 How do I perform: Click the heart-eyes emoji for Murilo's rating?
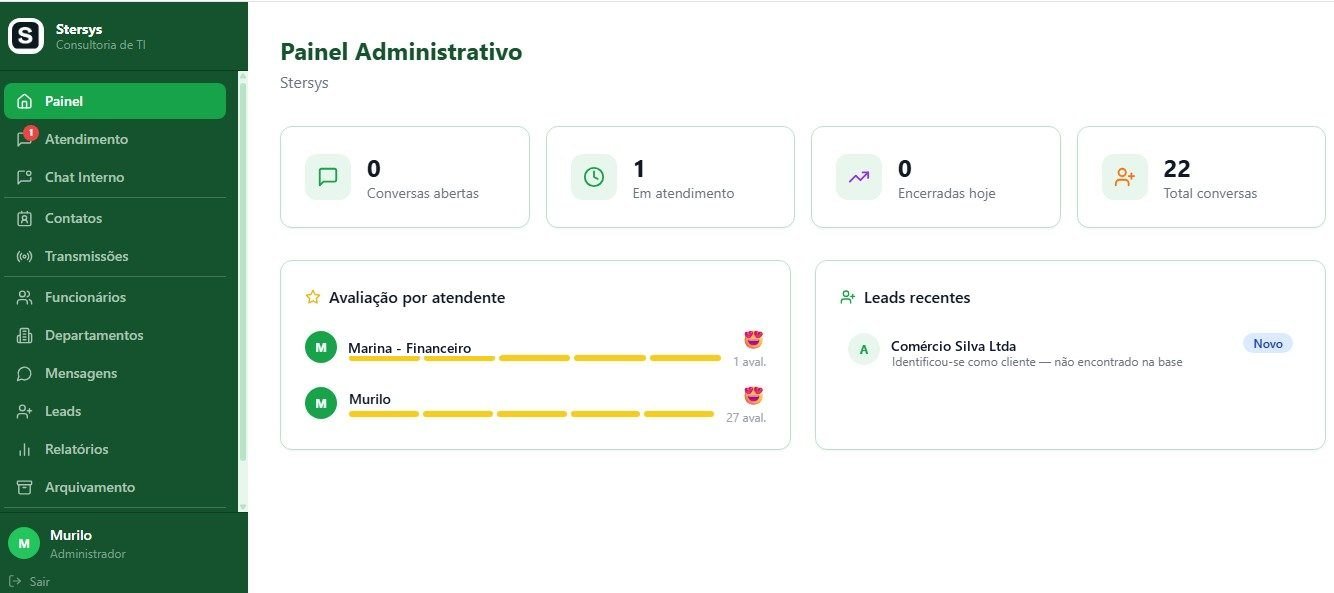754,395
